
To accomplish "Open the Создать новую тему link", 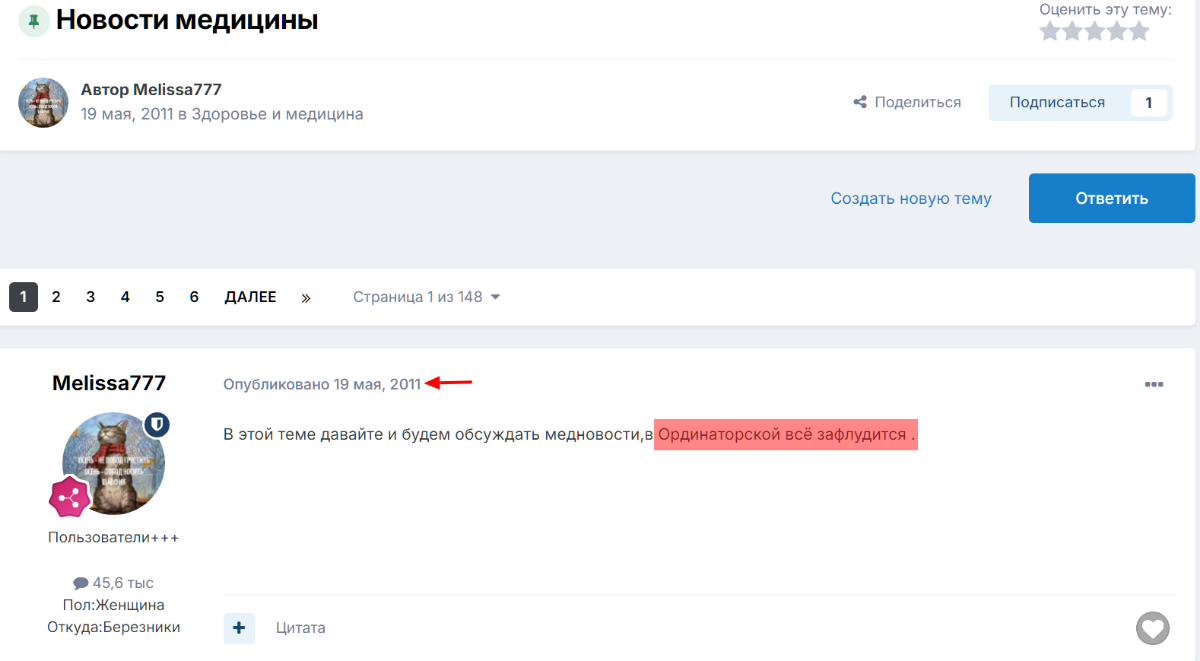I will pos(911,198).
